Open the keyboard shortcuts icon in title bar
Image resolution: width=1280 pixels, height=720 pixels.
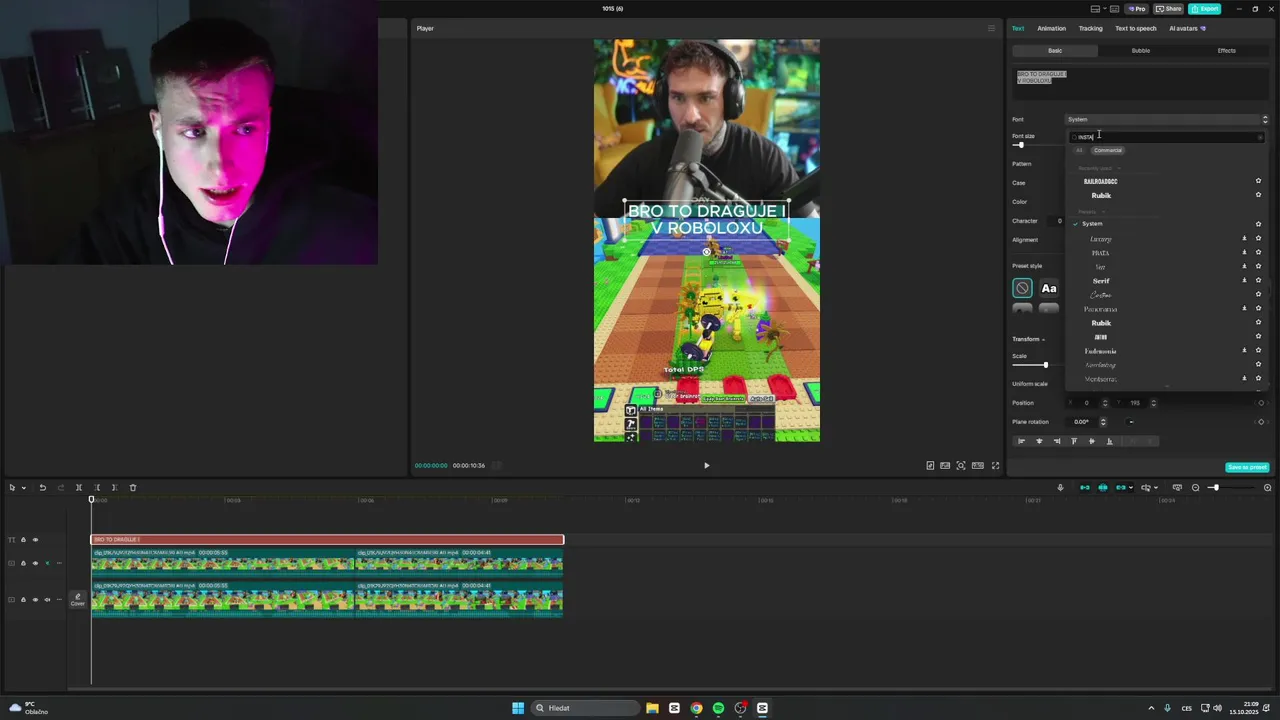(x=1116, y=9)
